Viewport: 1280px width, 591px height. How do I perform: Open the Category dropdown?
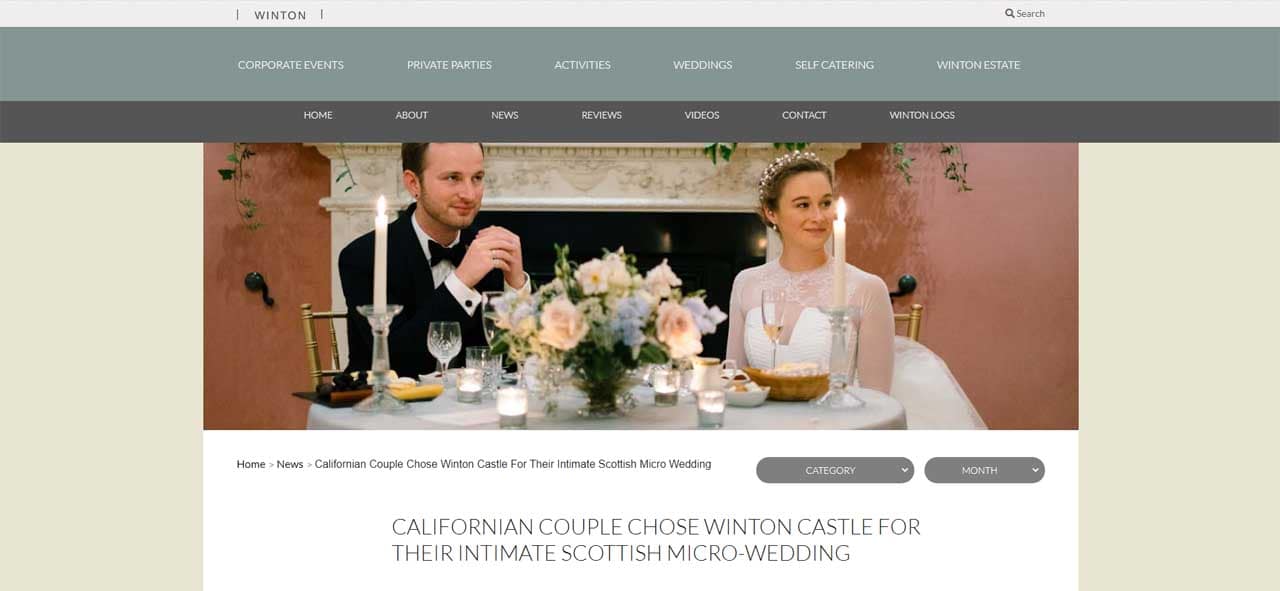(835, 470)
